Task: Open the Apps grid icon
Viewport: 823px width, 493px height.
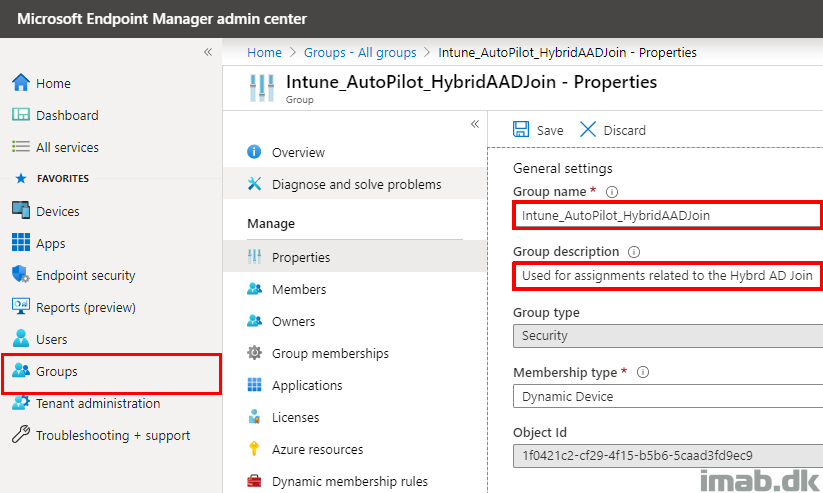Action: [21, 243]
